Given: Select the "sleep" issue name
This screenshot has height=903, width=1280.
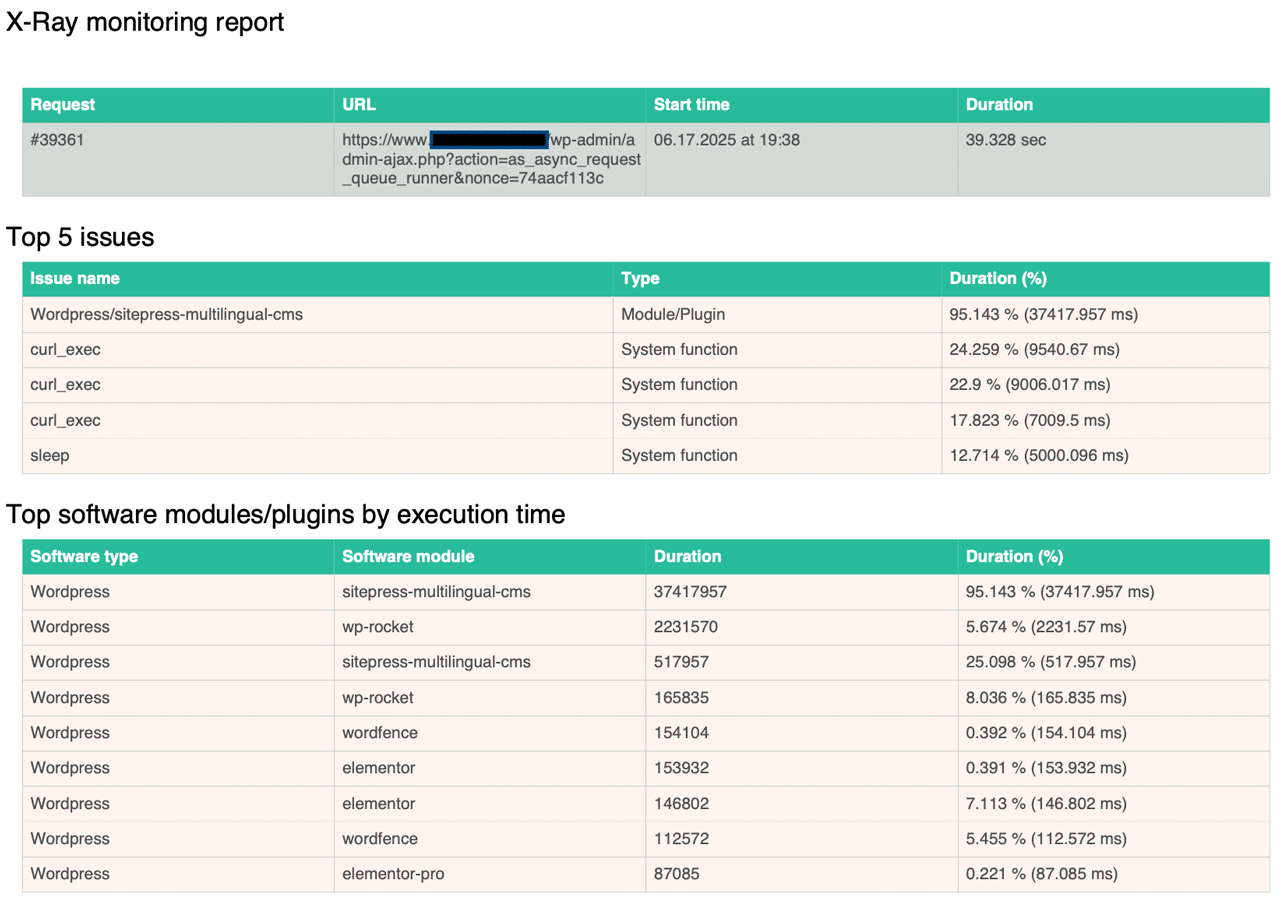Looking at the screenshot, I should click(x=50, y=455).
